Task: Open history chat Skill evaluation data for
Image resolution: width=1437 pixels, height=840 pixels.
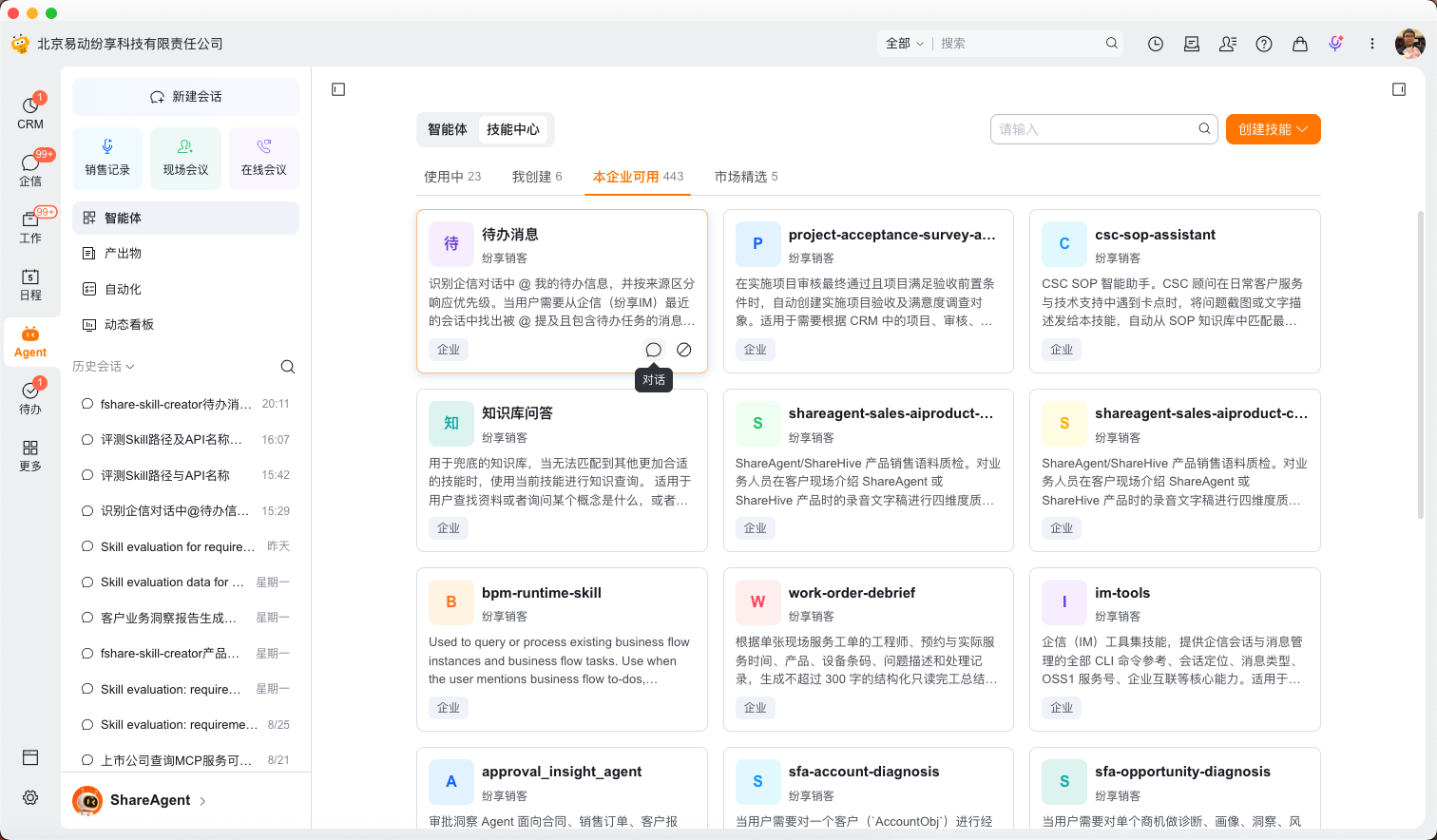Action: (x=185, y=582)
